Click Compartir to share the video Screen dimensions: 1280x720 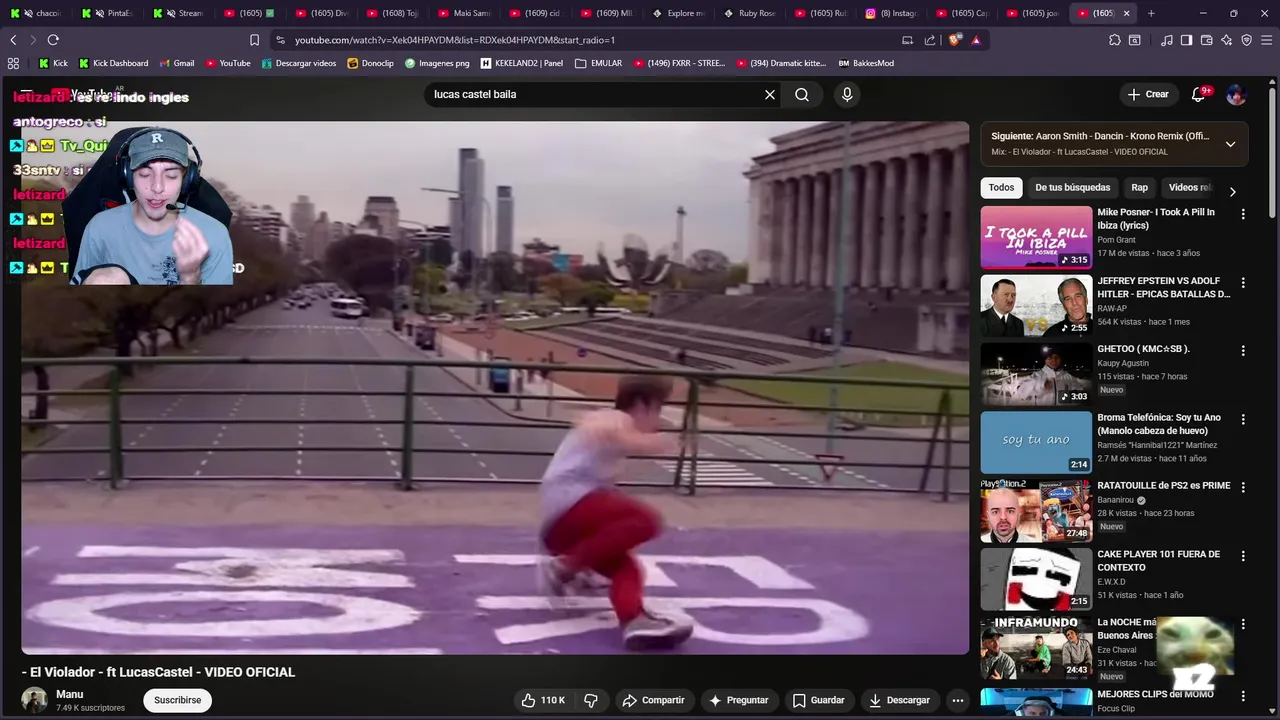[653, 700]
